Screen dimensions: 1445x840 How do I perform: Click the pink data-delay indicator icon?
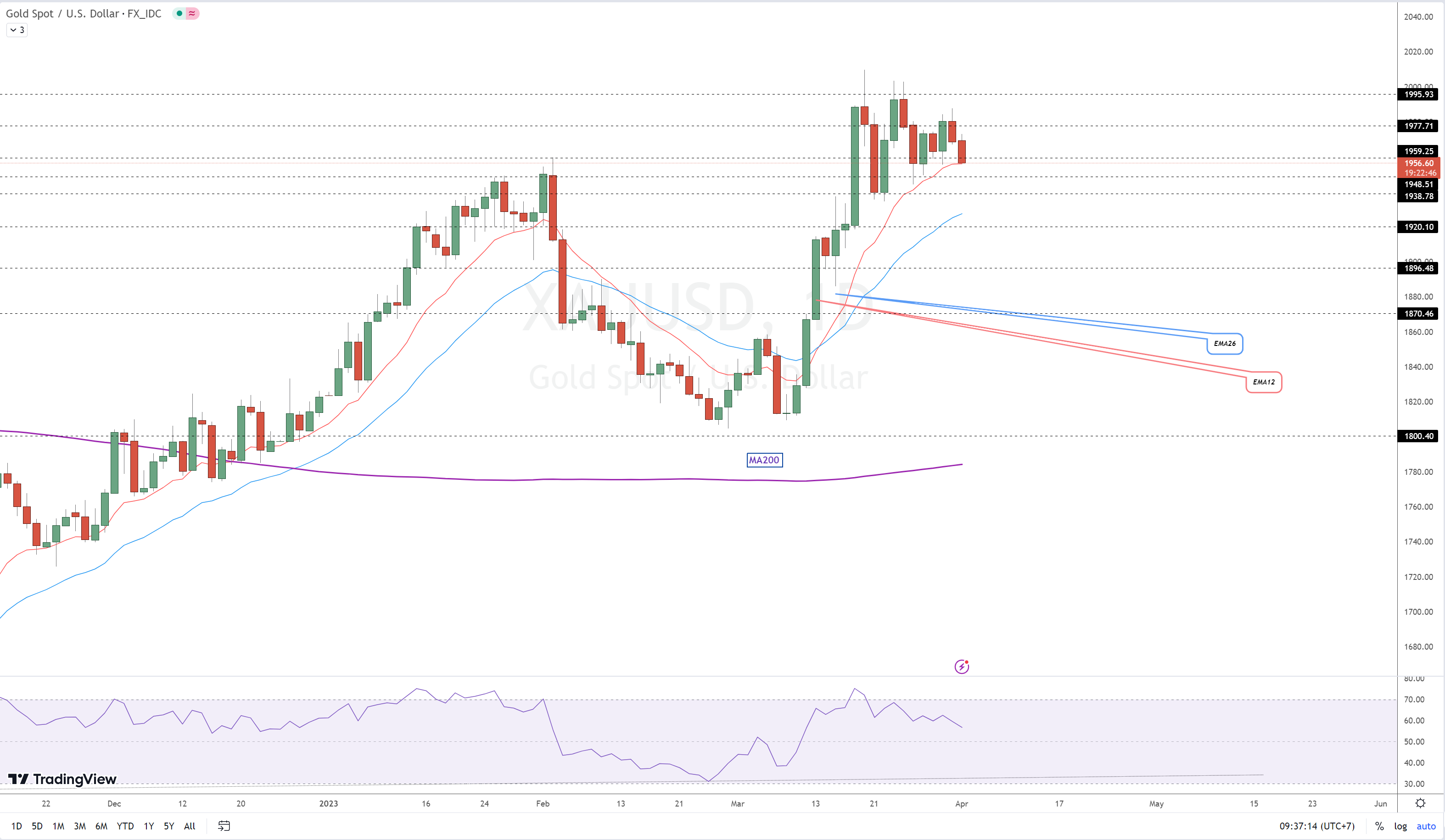tap(192, 13)
